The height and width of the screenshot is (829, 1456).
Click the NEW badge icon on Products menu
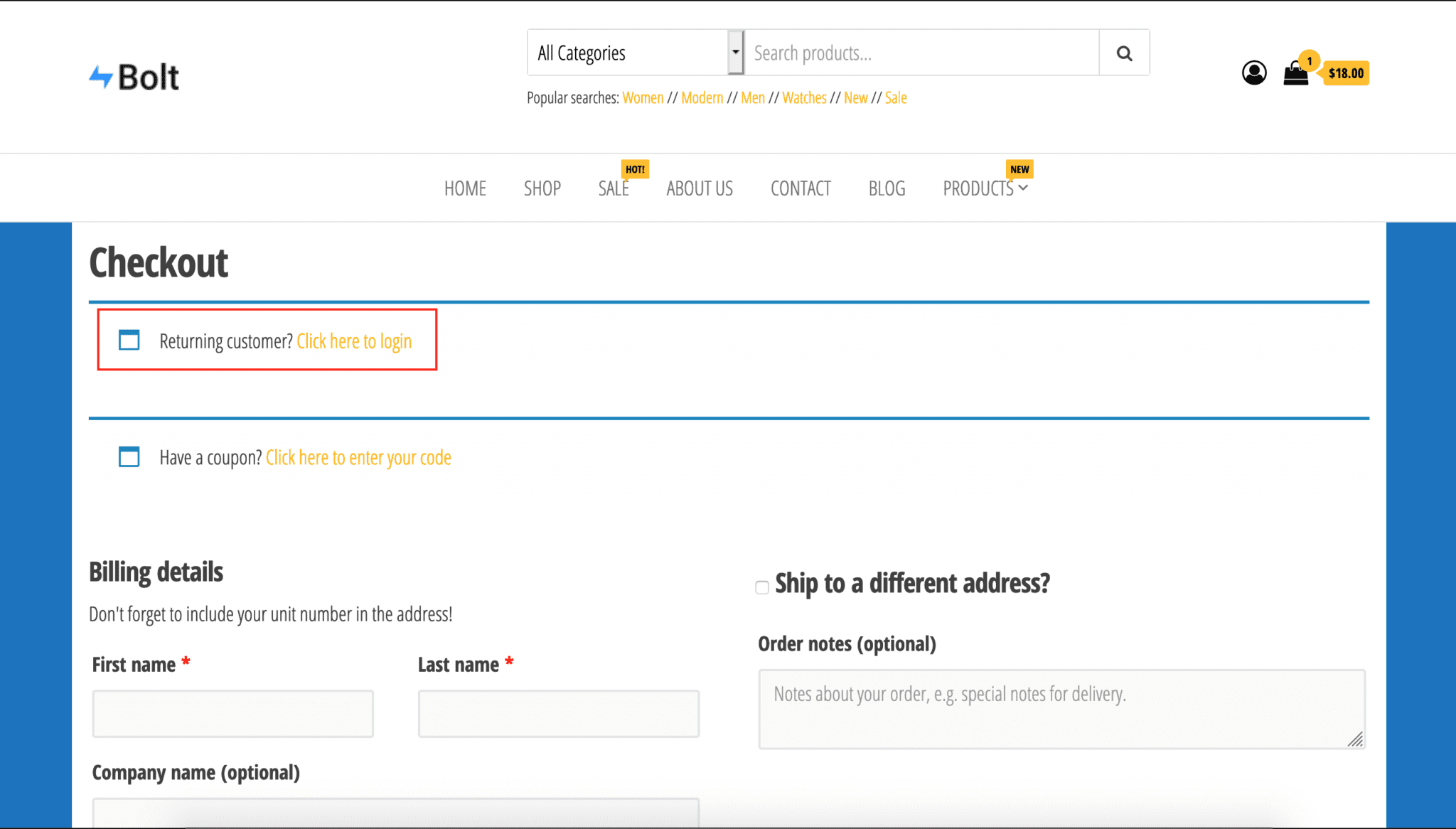(1020, 169)
